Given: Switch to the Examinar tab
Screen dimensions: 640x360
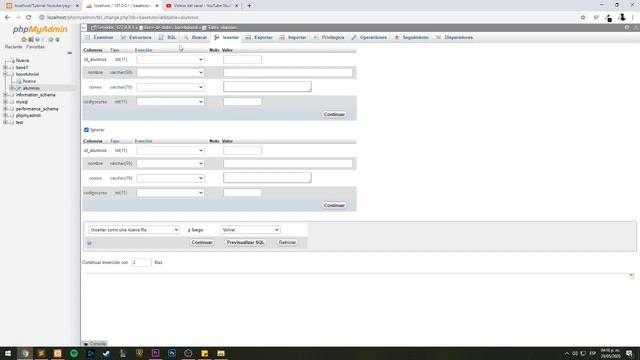Looking at the screenshot, I should (99, 38).
